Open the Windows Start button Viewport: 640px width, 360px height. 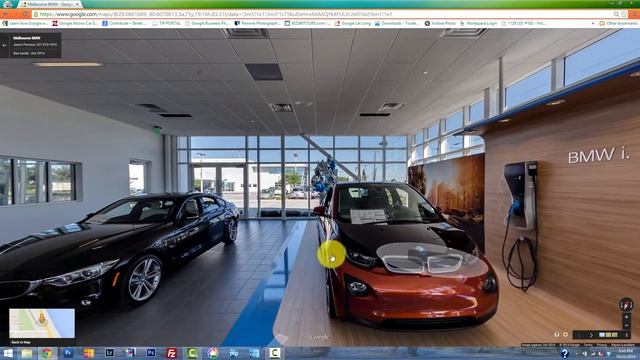pyautogui.click(x=7, y=353)
